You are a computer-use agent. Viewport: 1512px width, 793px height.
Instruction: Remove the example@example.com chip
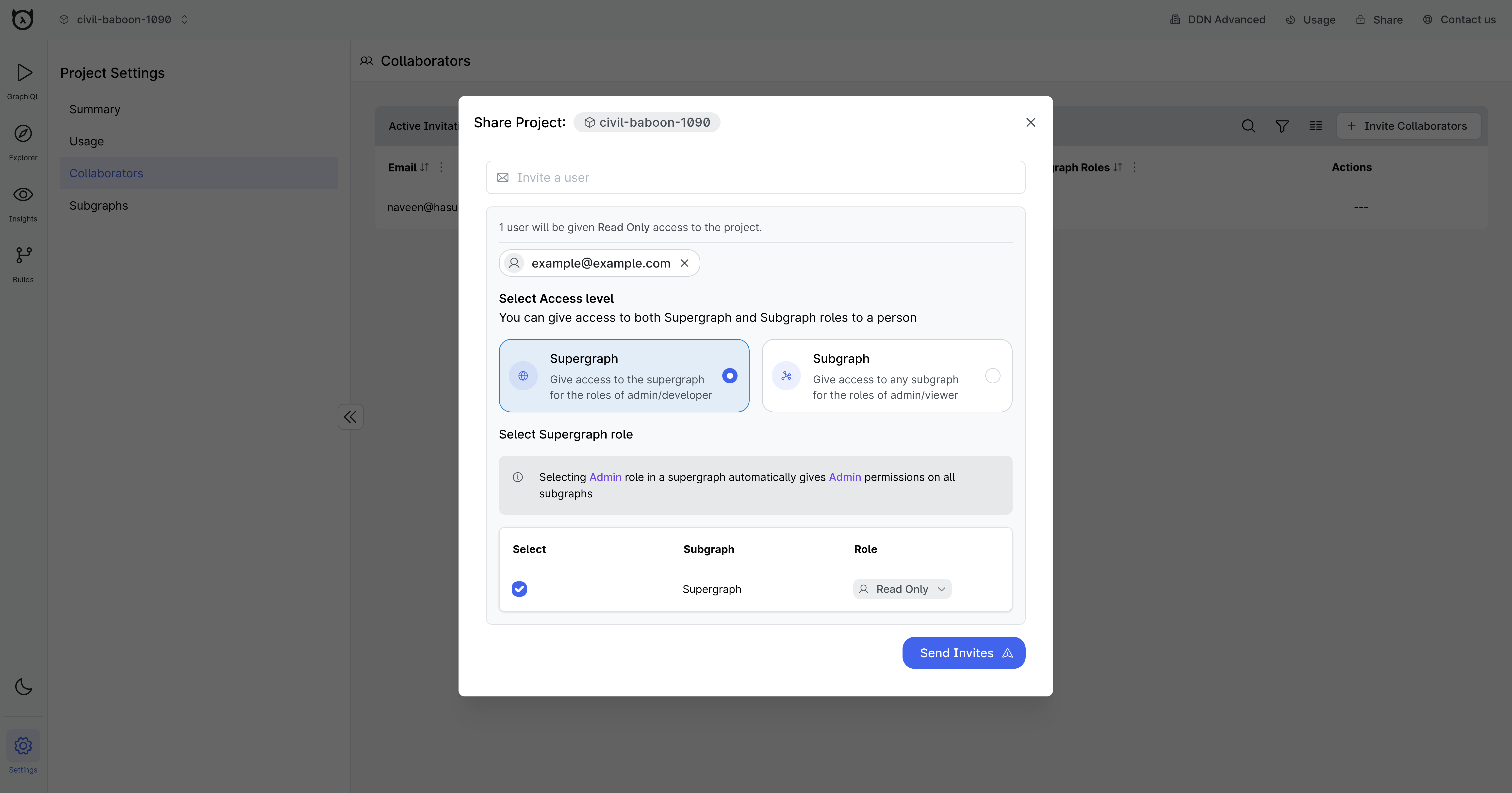point(684,263)
